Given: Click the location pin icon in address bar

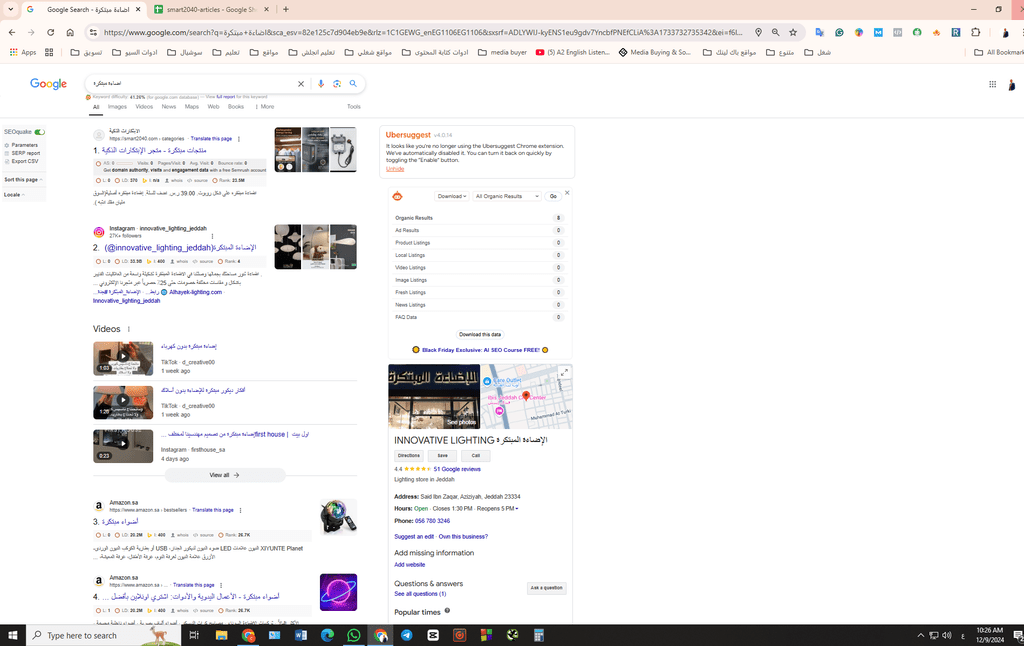Looking at the screenshot, I should point(758,32).
